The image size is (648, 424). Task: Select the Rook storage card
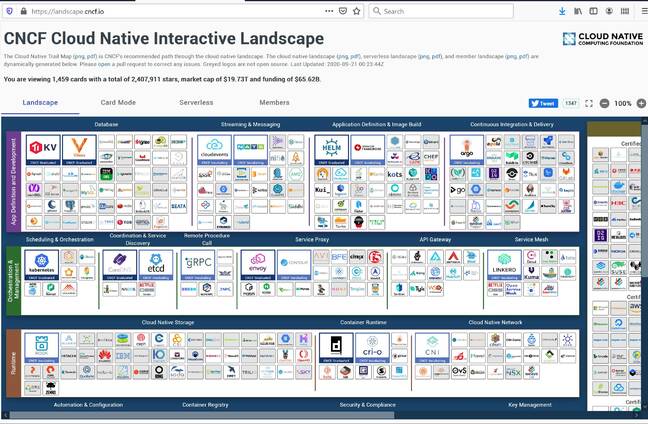41,348
